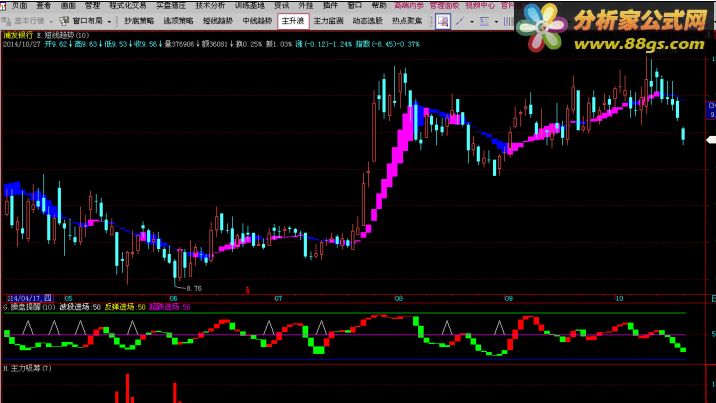This screenshot has width=716, height=403.
Task: Click the 主力吸筹 sub-chart title
Action: click(x=27, y=368)
